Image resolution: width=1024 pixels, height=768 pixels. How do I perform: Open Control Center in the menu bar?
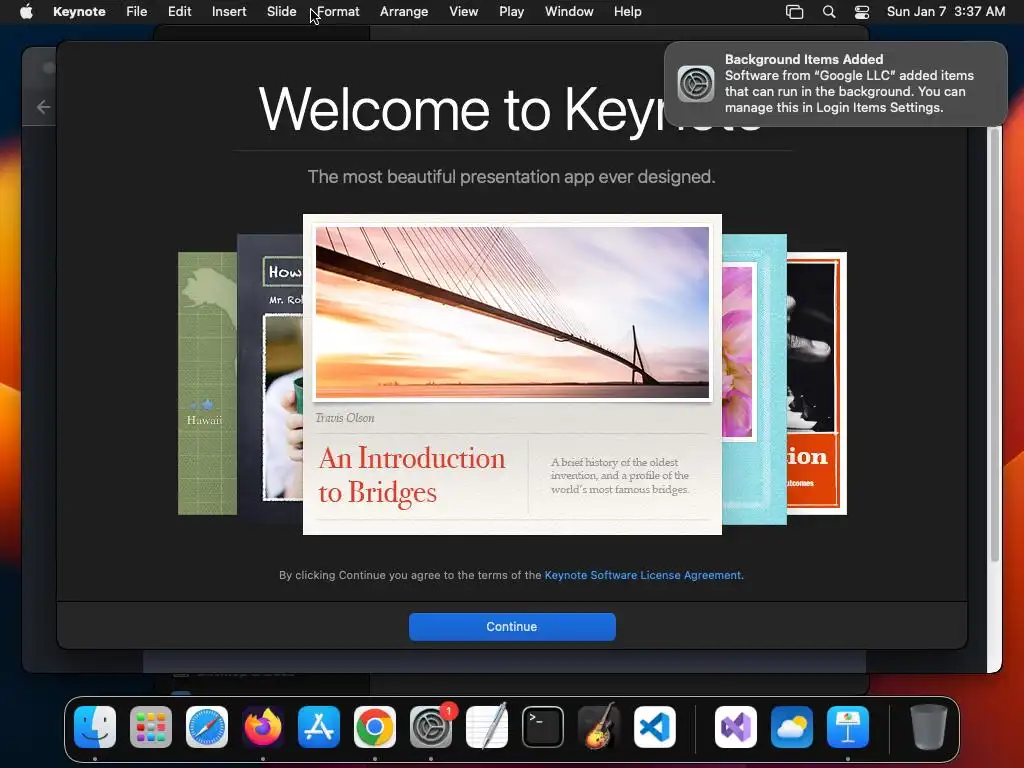[862, 12]
